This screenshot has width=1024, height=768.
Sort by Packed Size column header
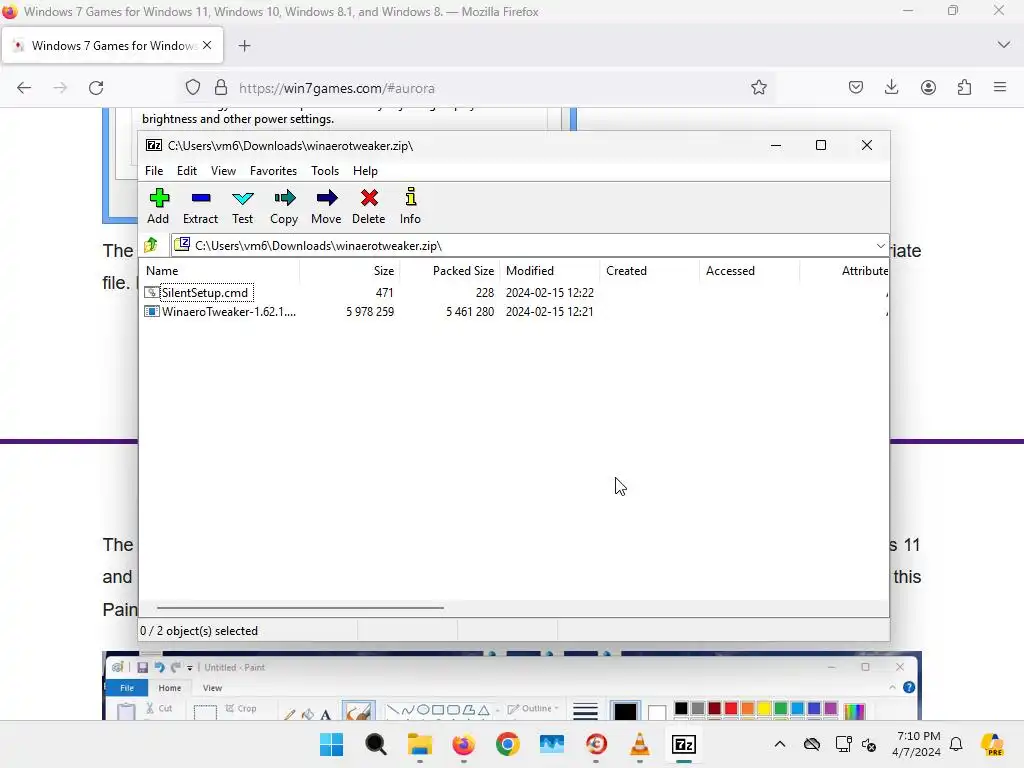(x=450, y=270)
